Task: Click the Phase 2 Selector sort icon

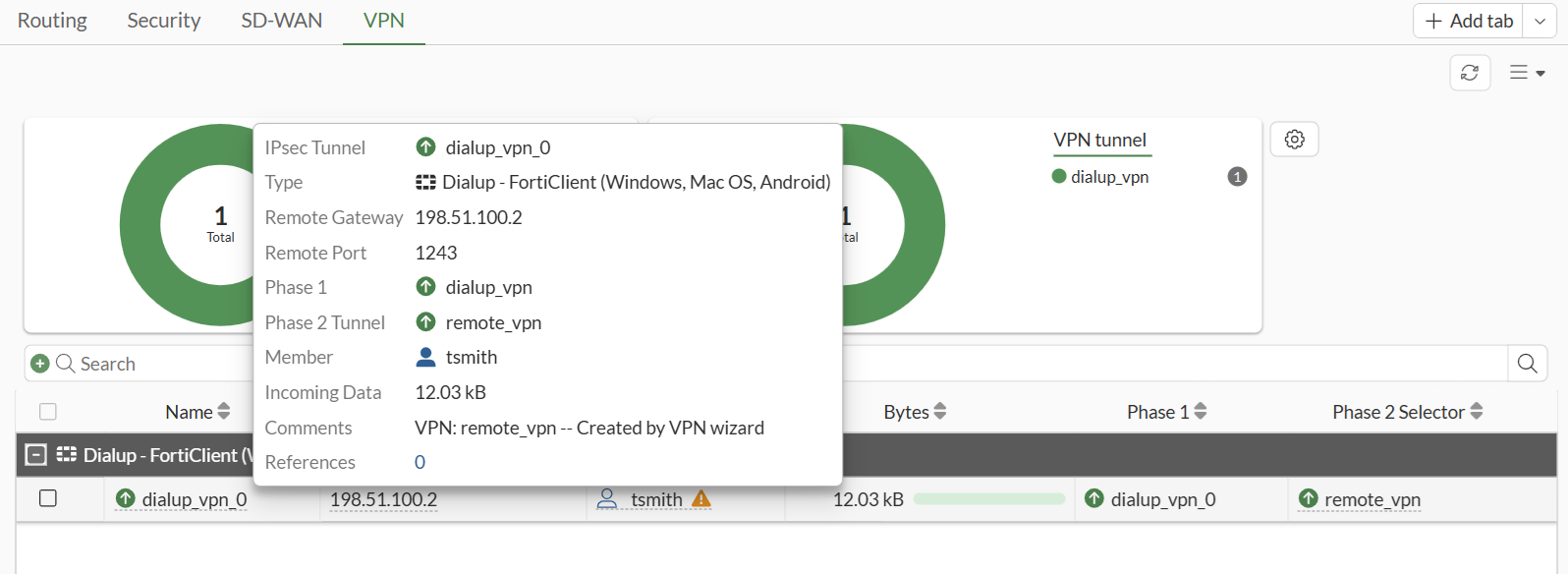Action: tap(1477, 412)
